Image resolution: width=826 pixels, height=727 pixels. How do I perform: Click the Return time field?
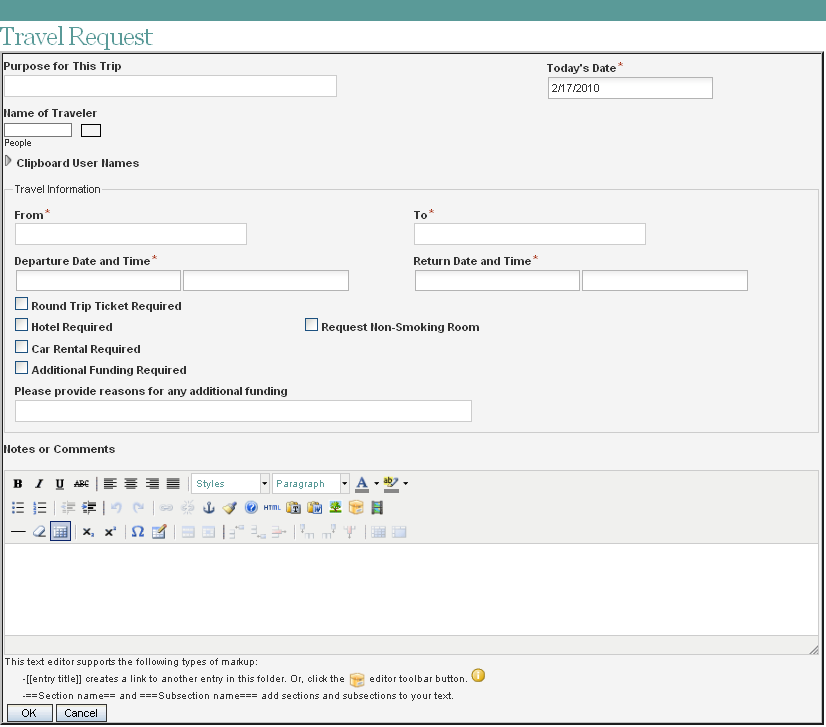coord(665,280)
